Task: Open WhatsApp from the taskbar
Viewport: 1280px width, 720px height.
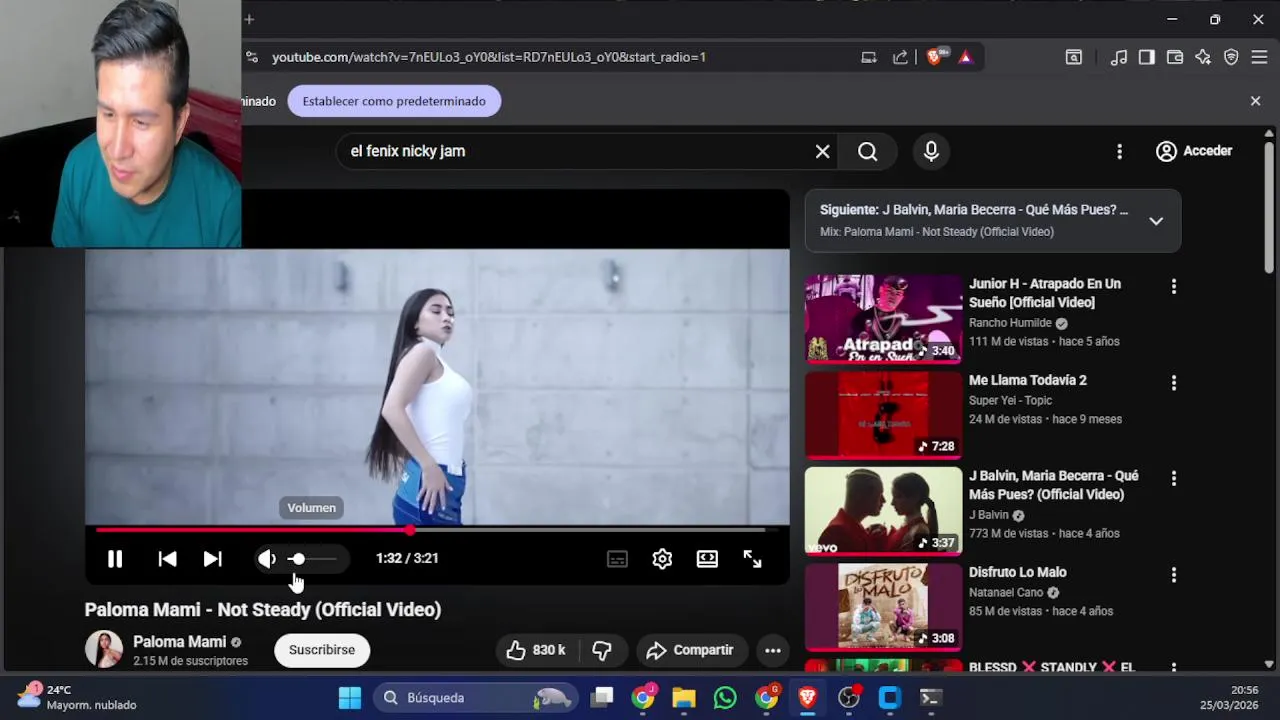Action: pos(725,698)
